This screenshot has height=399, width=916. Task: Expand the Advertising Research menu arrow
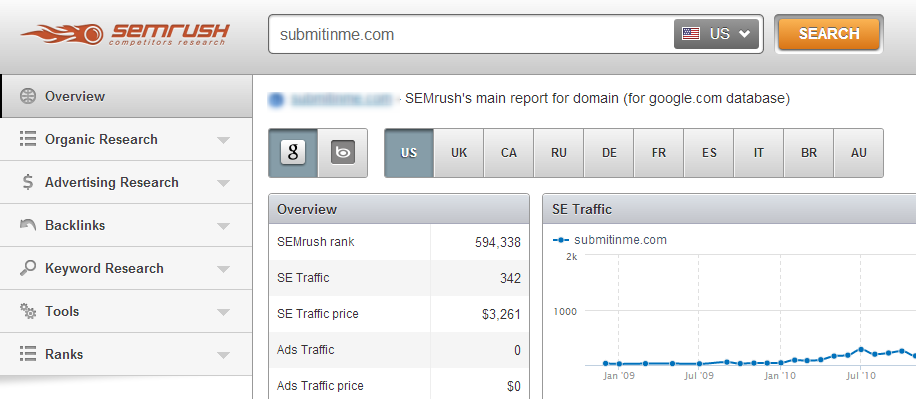[223, 183]
